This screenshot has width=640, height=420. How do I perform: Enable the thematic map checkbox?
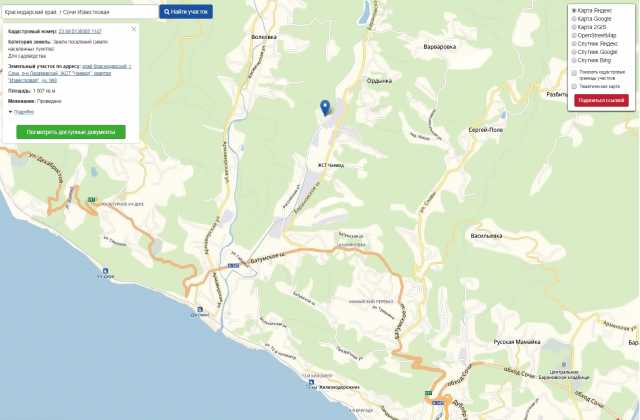[574, 87]
